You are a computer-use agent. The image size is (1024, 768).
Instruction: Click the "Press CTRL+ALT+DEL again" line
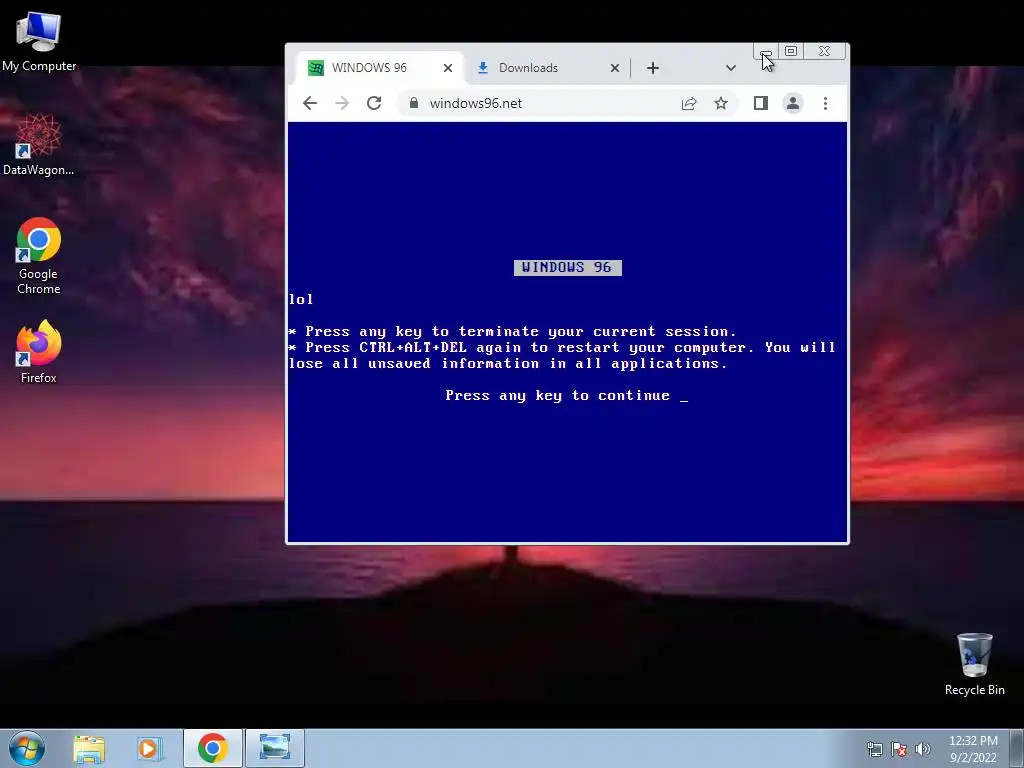click(562, 347)
